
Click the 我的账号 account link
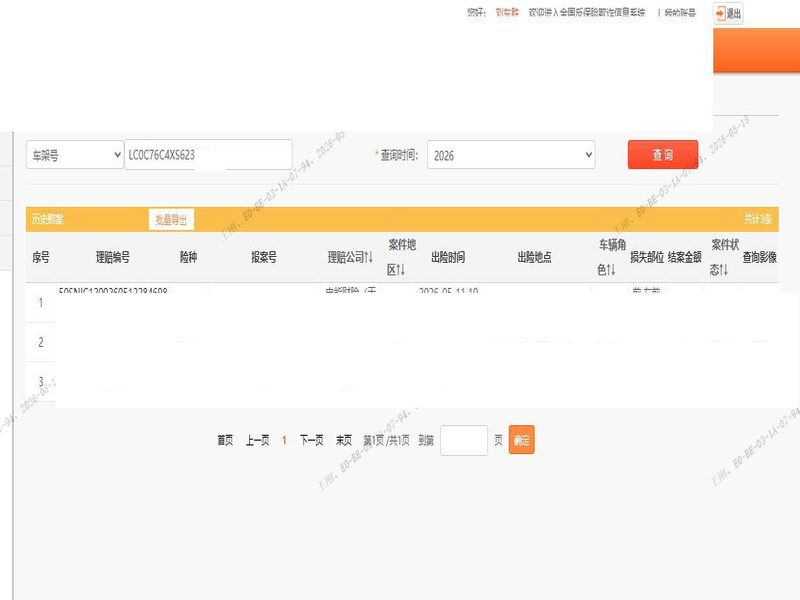(x=681, y=13)
